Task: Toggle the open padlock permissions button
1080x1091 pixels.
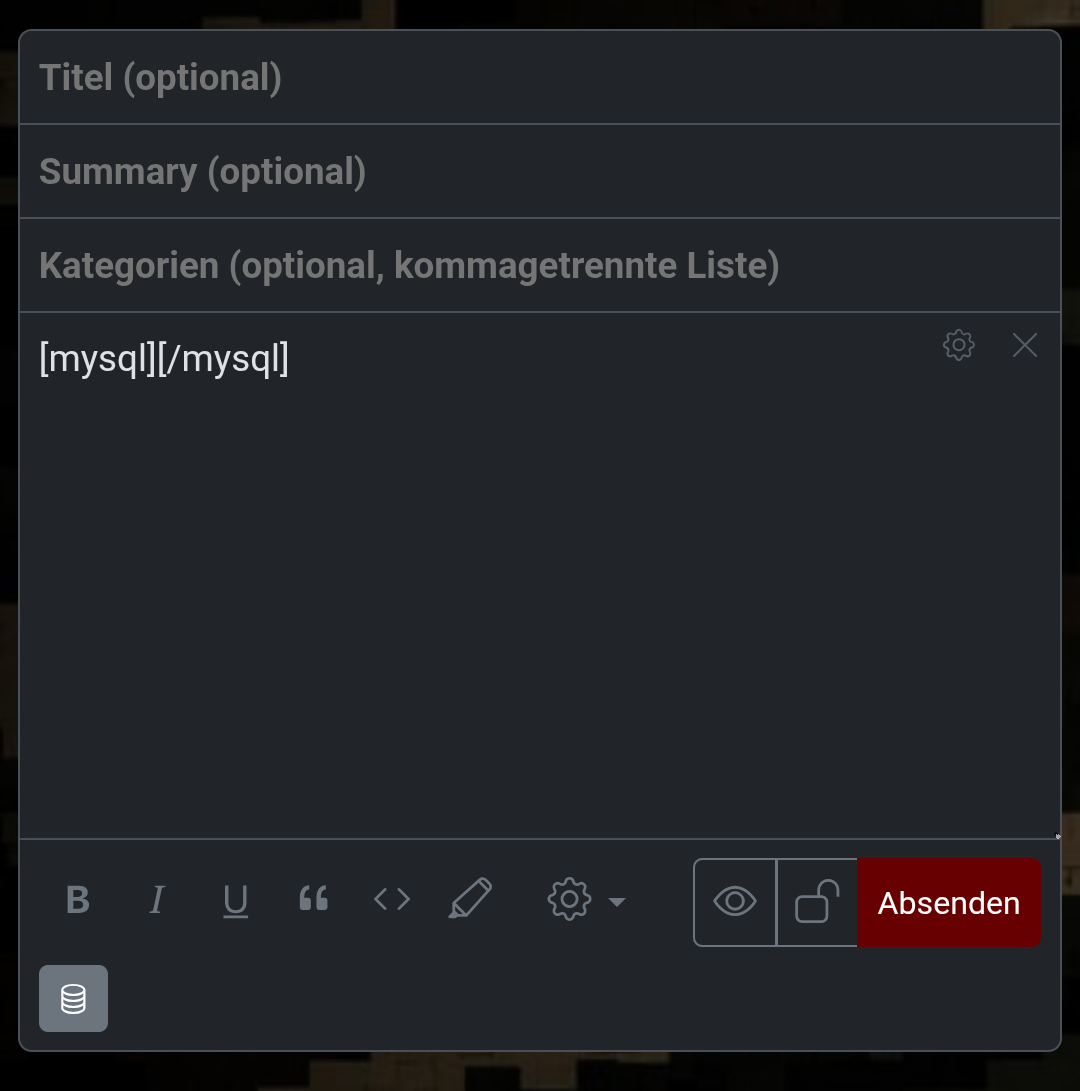Action: (817, 902)
